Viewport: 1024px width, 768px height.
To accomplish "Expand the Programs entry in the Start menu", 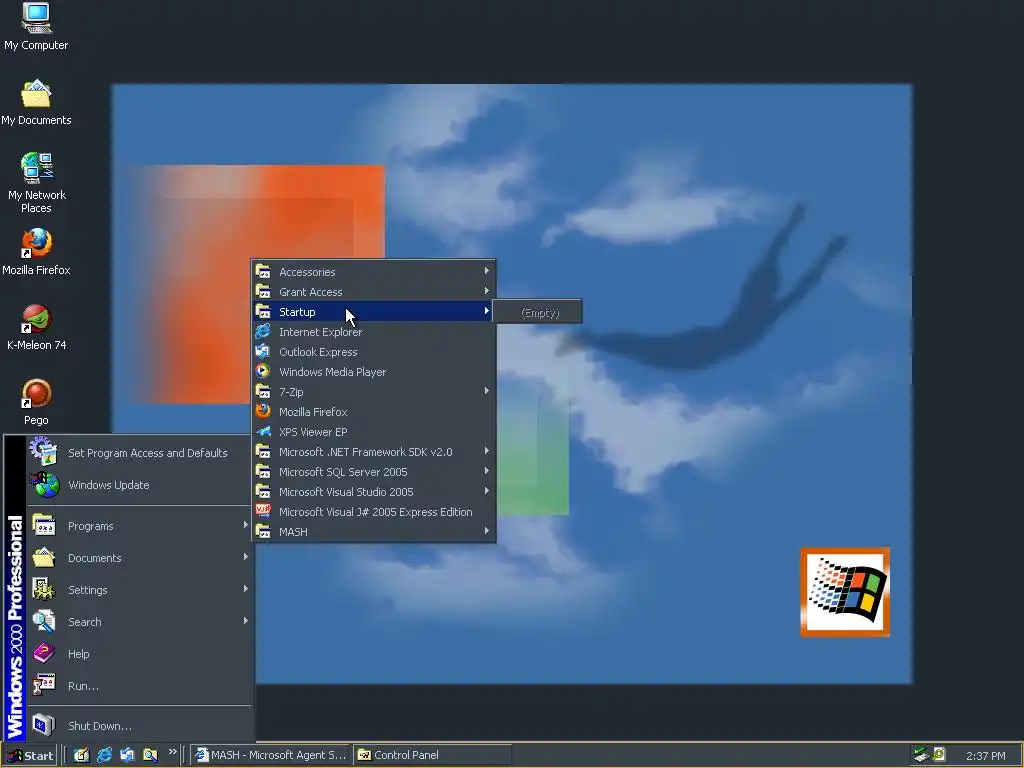I will point(138,526).
